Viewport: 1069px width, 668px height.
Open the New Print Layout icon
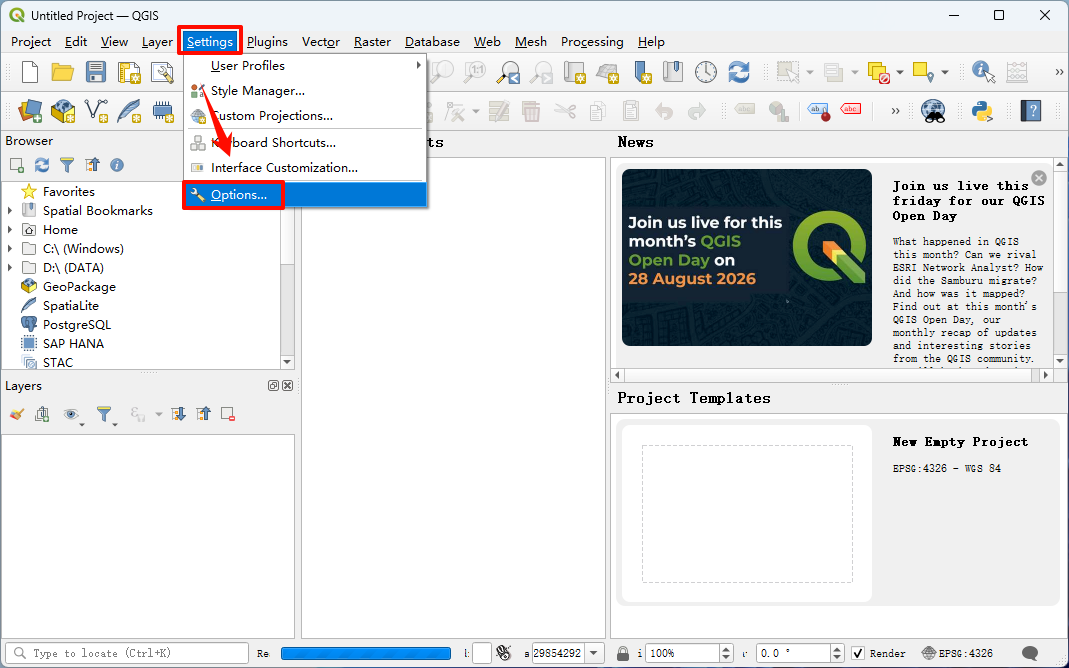pyautogui.click(x=129, y=72)
